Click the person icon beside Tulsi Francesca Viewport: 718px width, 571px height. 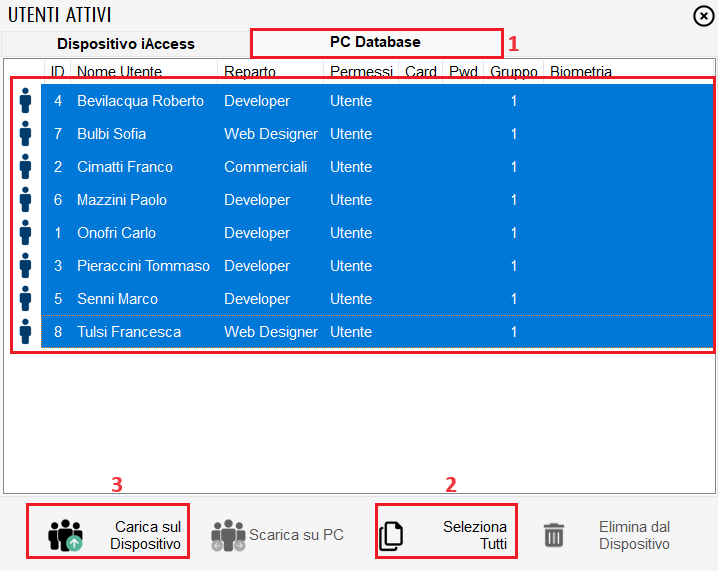[26, 332]
